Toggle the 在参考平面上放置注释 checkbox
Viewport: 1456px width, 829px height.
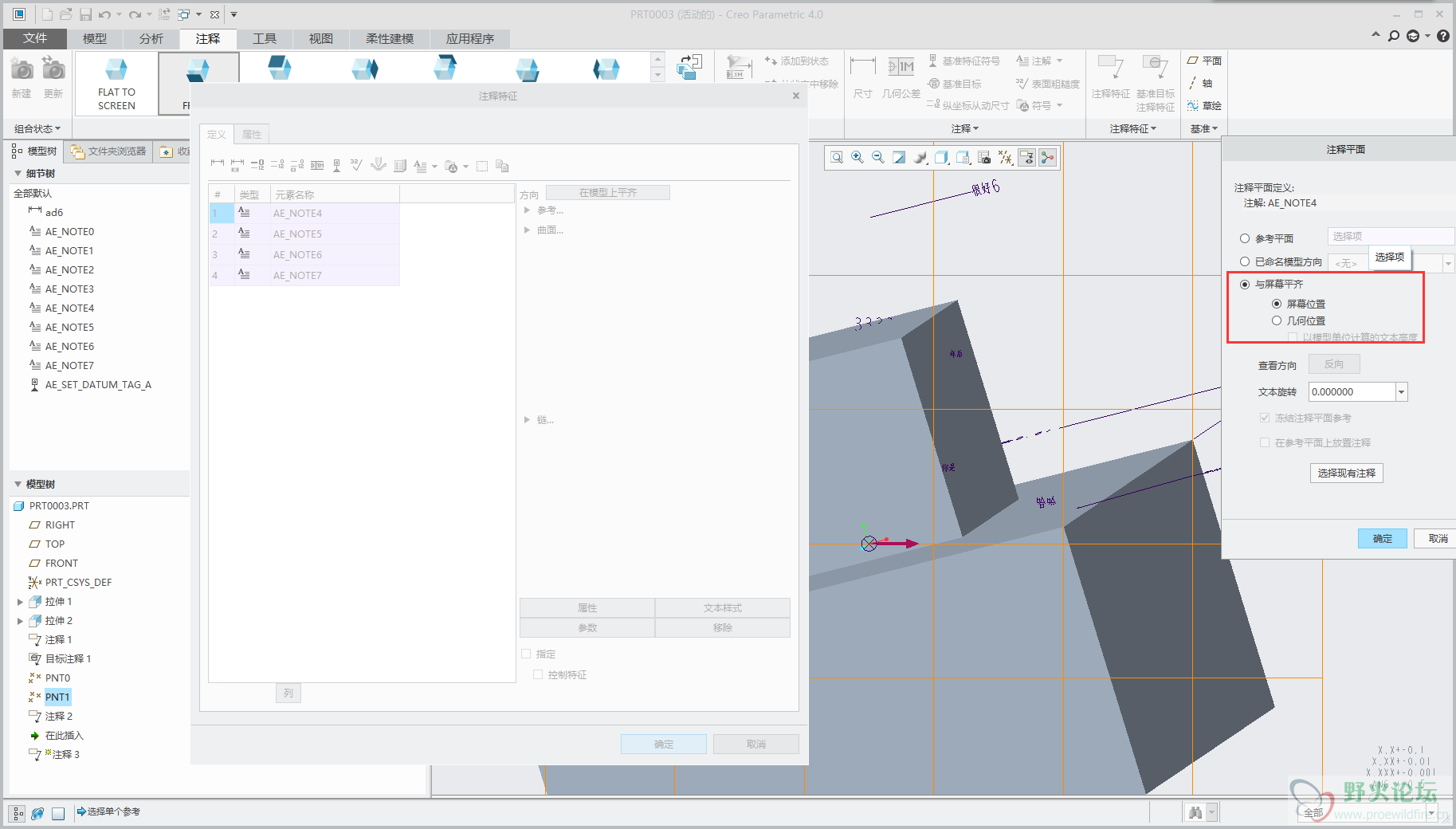pyautogui.click(x=1265, y=442)
